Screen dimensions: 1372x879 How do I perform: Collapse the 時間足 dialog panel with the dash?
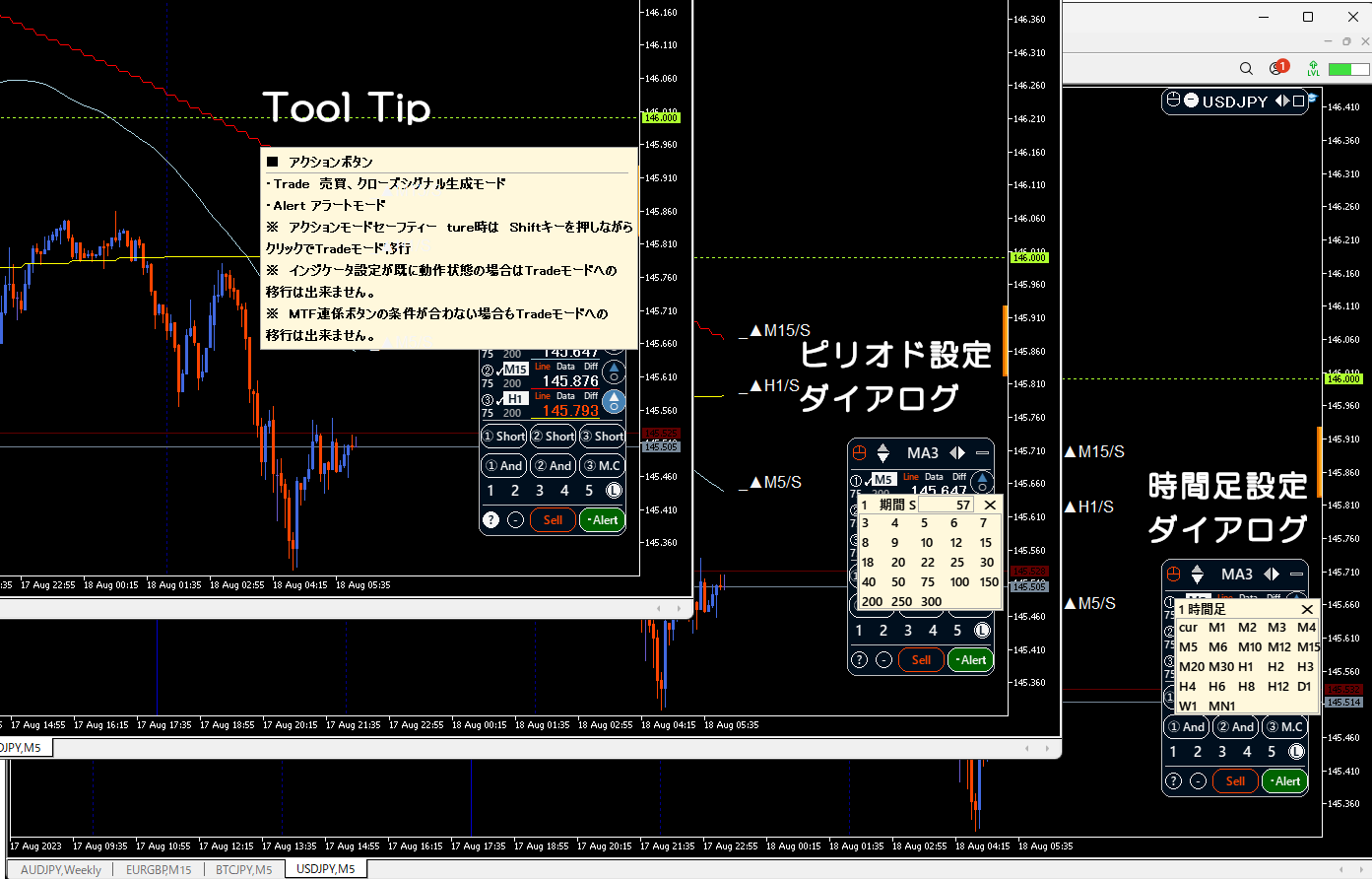(1296, 574)
